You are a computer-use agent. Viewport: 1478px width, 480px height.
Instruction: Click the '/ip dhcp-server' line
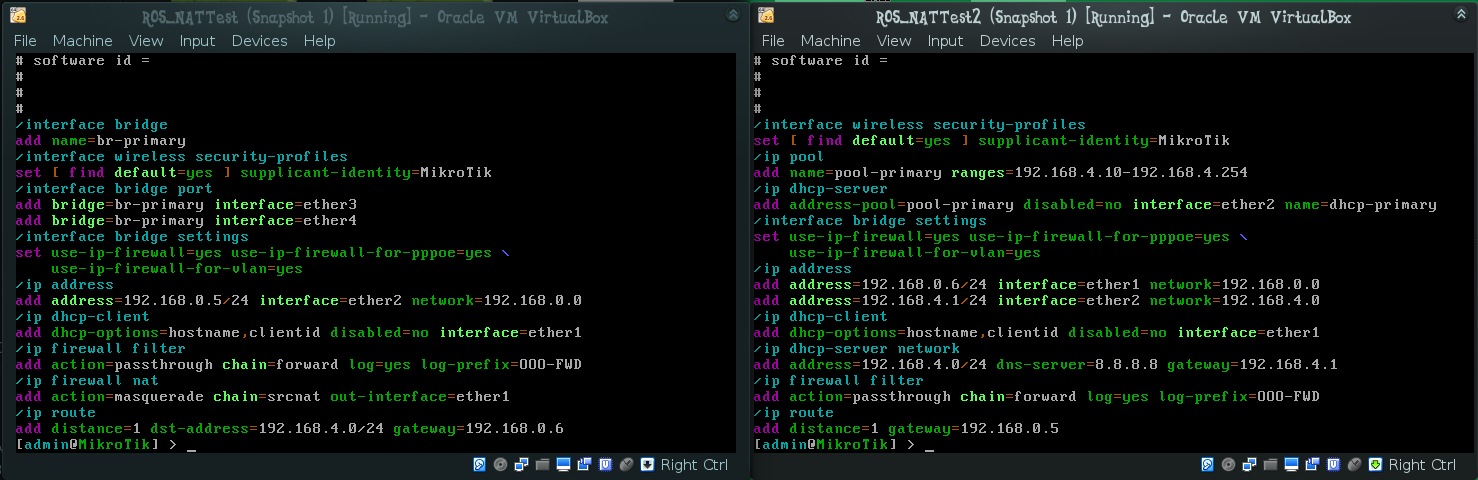[821, 189]
